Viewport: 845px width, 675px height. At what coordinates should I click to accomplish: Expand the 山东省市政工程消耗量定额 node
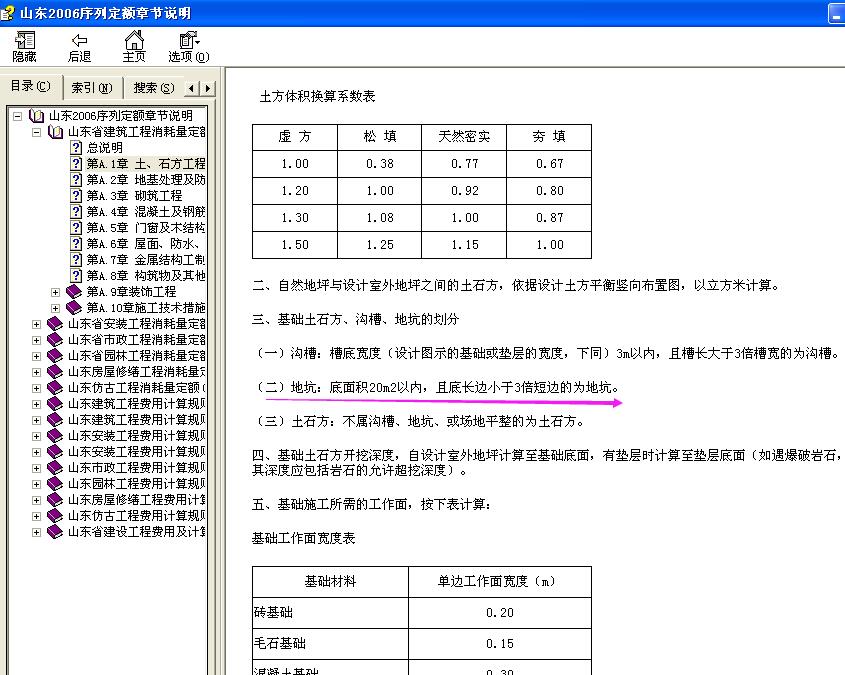click(x=37, y=340)
